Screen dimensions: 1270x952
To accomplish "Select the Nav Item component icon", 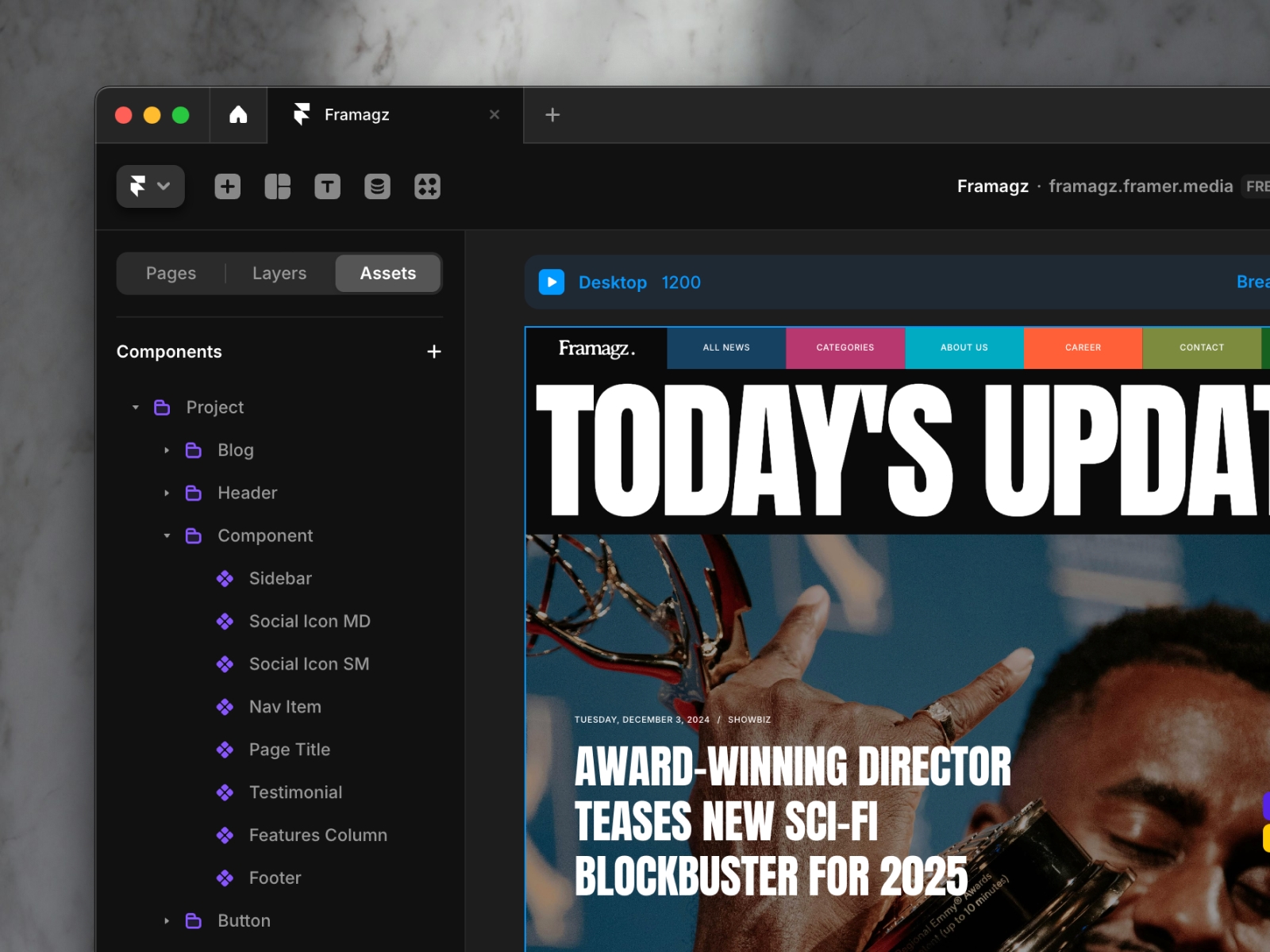I will (225, 707).
